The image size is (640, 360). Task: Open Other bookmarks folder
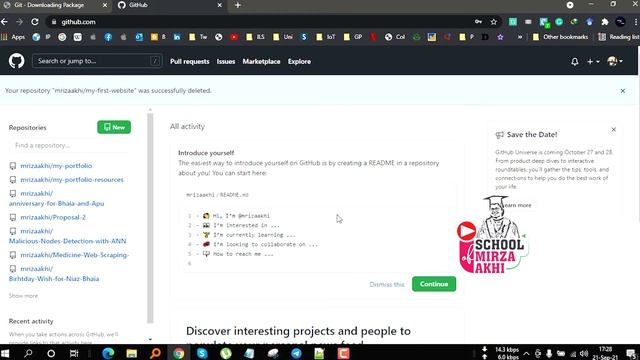(x=560, y=37)
